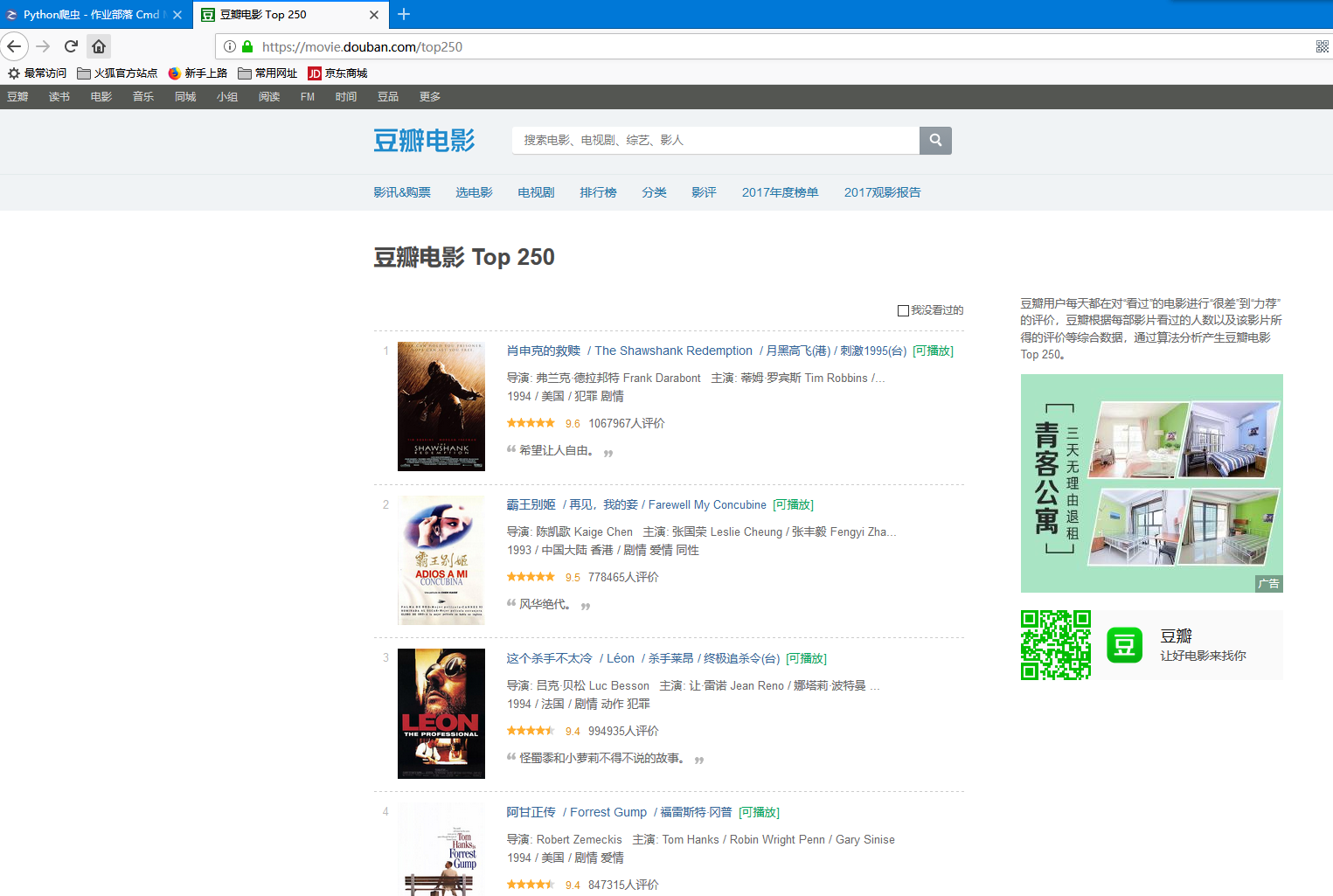Click the 994935人评价 rating count text

point(623,731)
